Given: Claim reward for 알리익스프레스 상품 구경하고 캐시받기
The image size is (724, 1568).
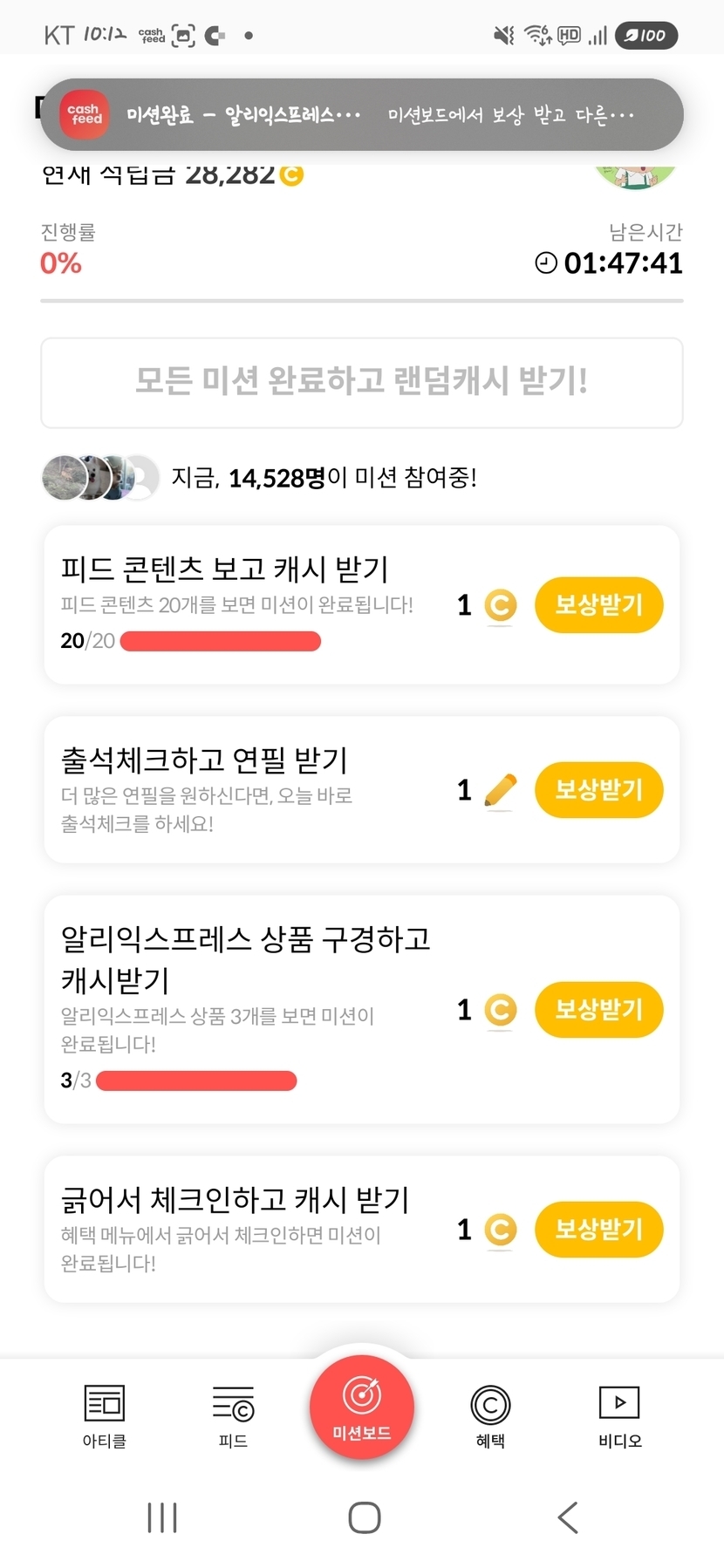Looking at the screenshot, I should (598, 1010).
